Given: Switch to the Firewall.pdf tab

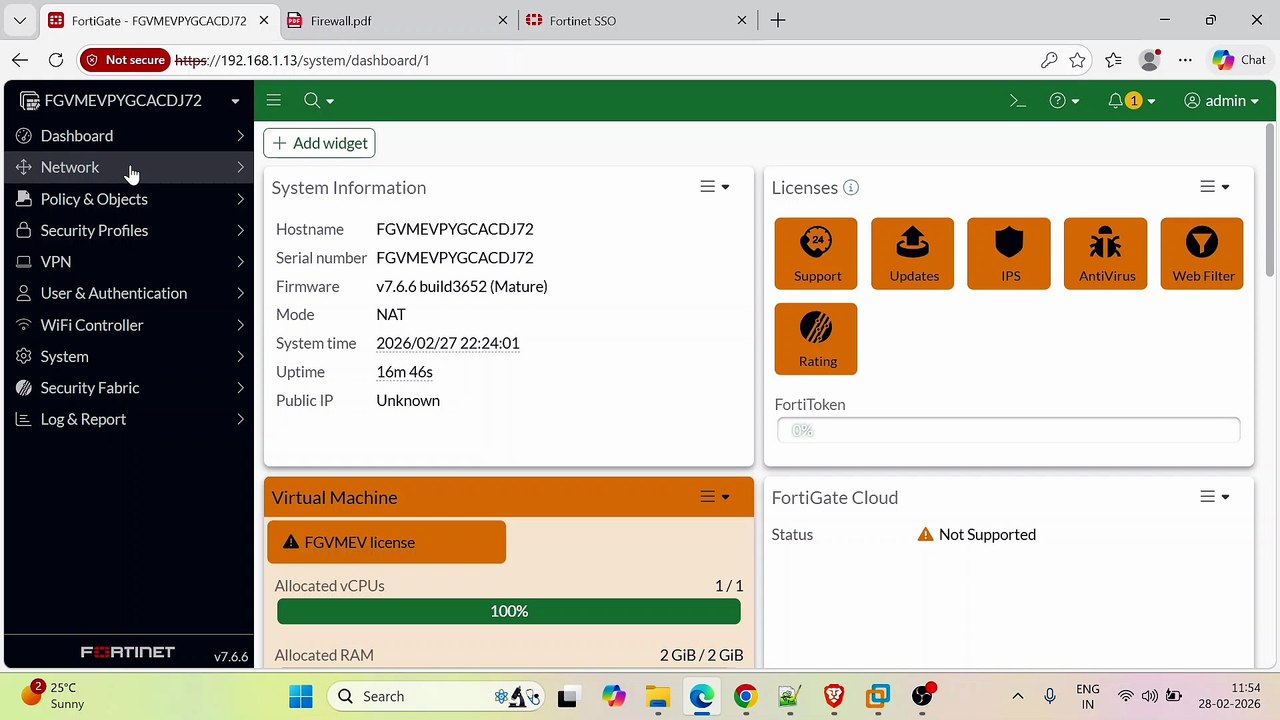Looking at the screenshot, I should [x=396, y=20].
